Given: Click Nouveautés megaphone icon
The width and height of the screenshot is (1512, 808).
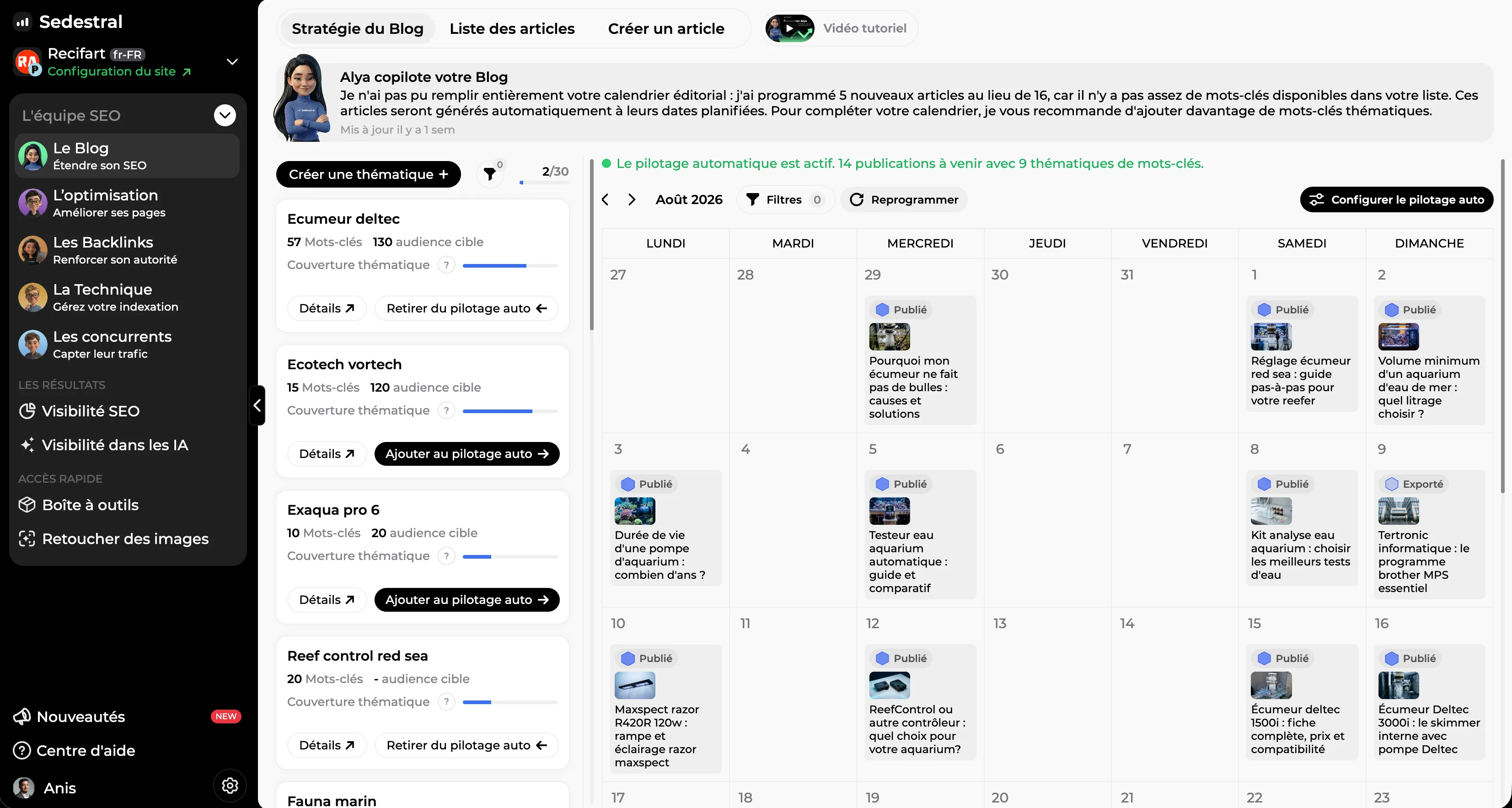Looking at the screenshot, I should (x=21, y=716).
